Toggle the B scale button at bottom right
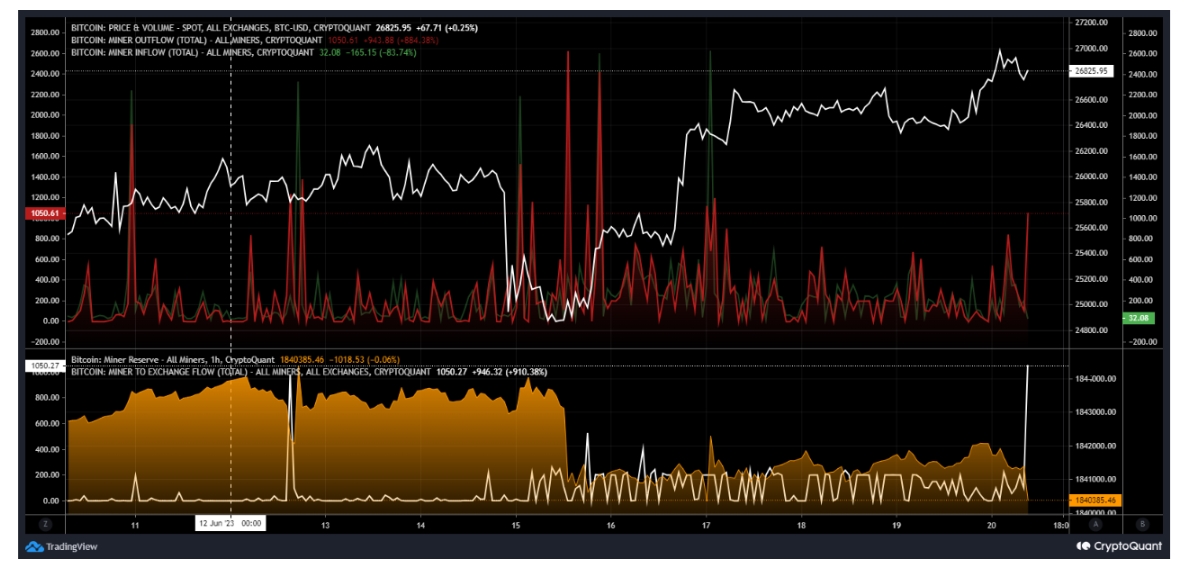Screen dimensions: 1184x575 [1142, 524]
